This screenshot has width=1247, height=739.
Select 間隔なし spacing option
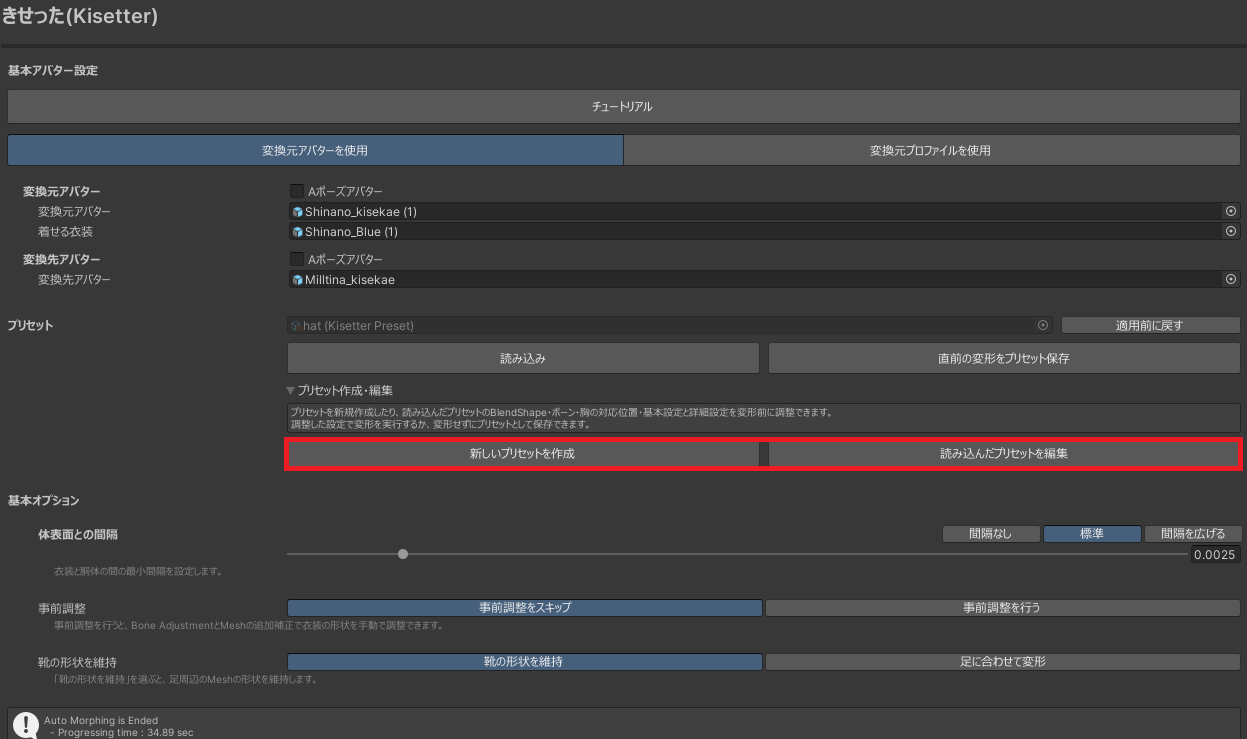[991, 534]
